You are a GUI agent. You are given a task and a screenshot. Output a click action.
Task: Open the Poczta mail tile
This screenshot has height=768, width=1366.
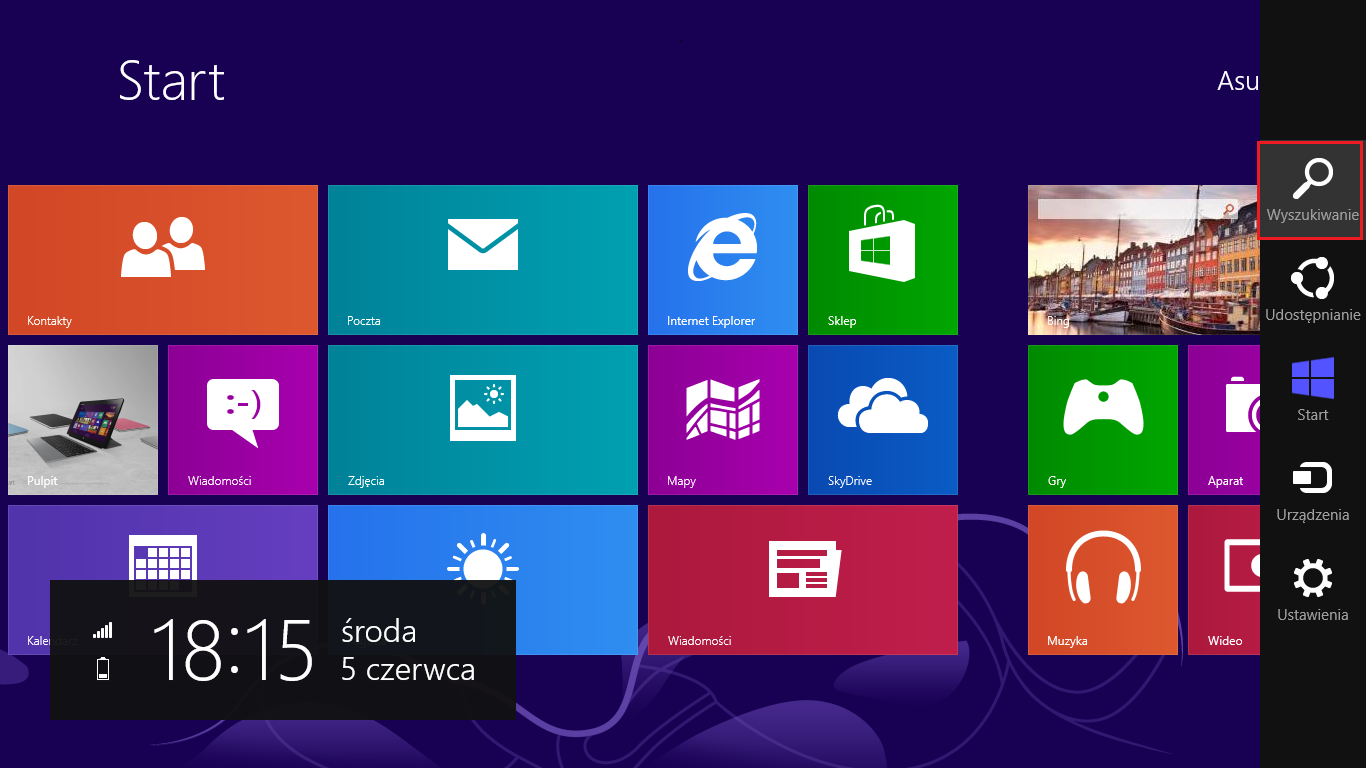click(483, 260)
